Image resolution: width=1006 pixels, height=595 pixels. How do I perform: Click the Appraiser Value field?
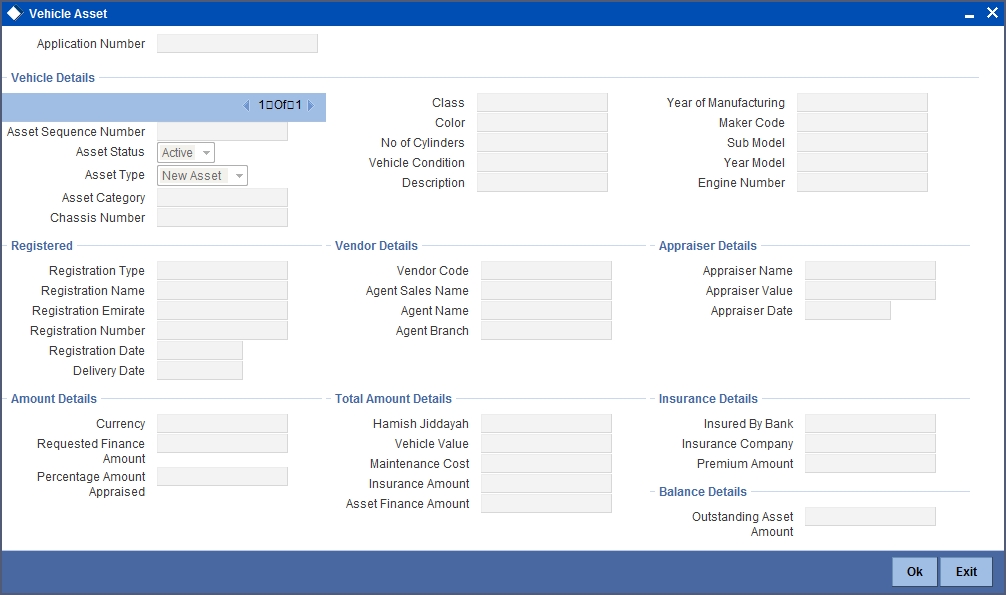coord(870,291)
